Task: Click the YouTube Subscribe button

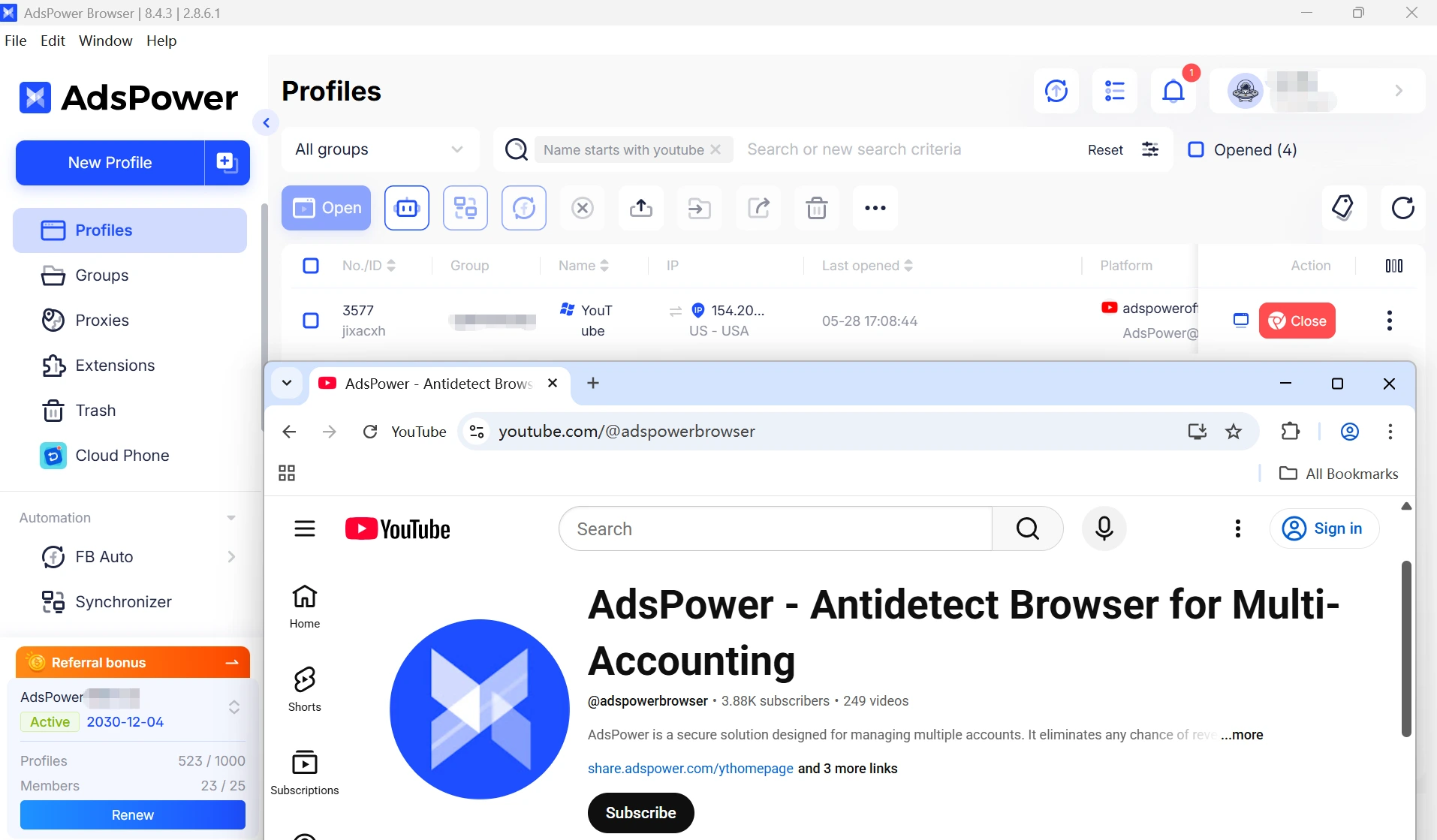Action: [x=640, y=813]
